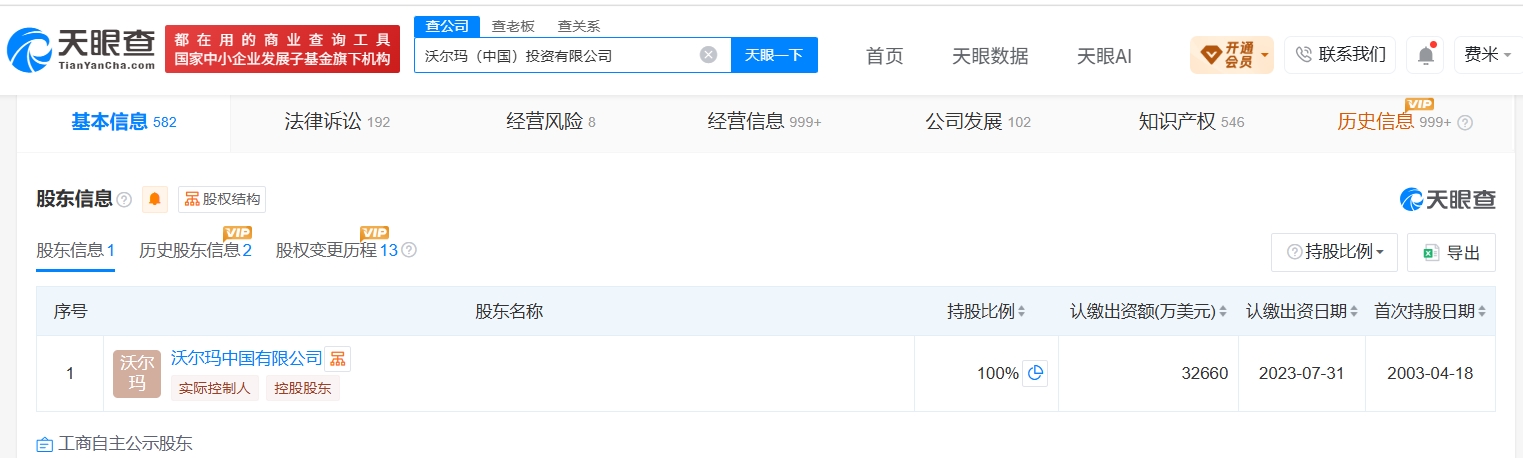
Task: Open the 持股比例 dropdown filter
Action: point(1334,252)
